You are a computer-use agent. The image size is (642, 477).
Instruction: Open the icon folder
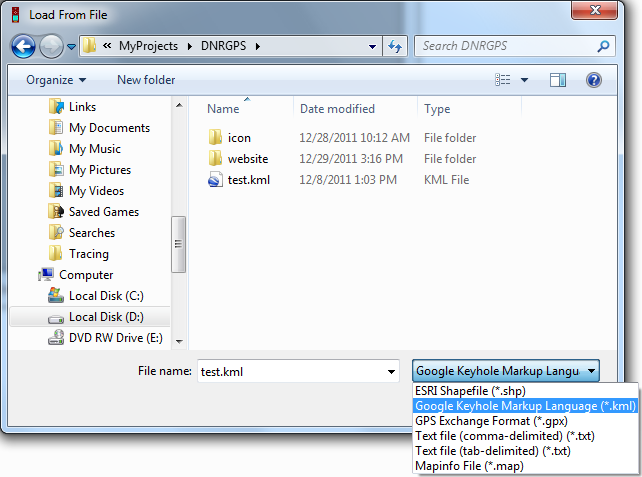click(x=239, y=138)
